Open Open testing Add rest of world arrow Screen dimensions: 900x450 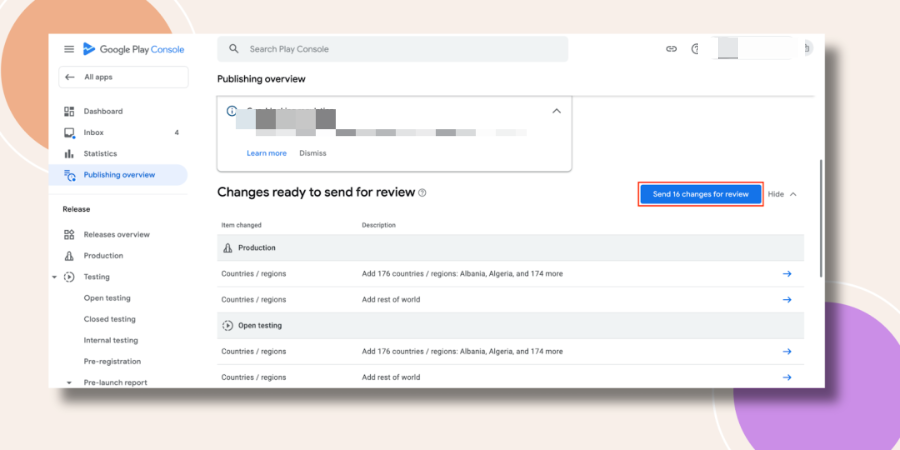pos(787,377)
